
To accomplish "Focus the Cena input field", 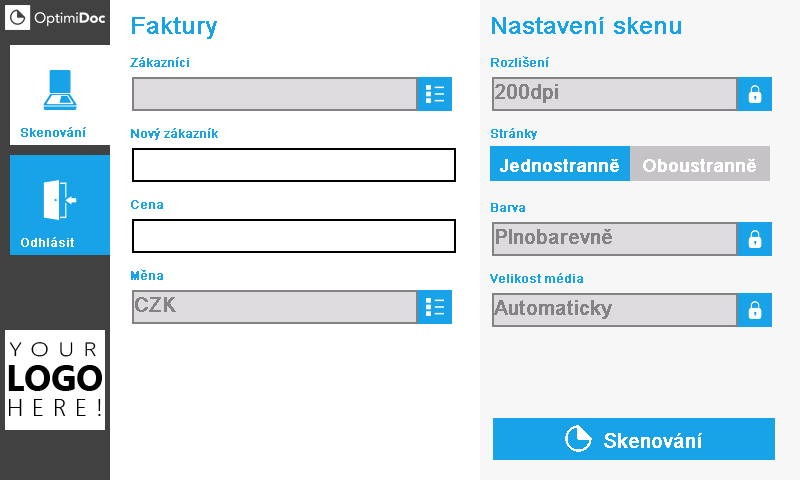I will (x=294, y=236).
